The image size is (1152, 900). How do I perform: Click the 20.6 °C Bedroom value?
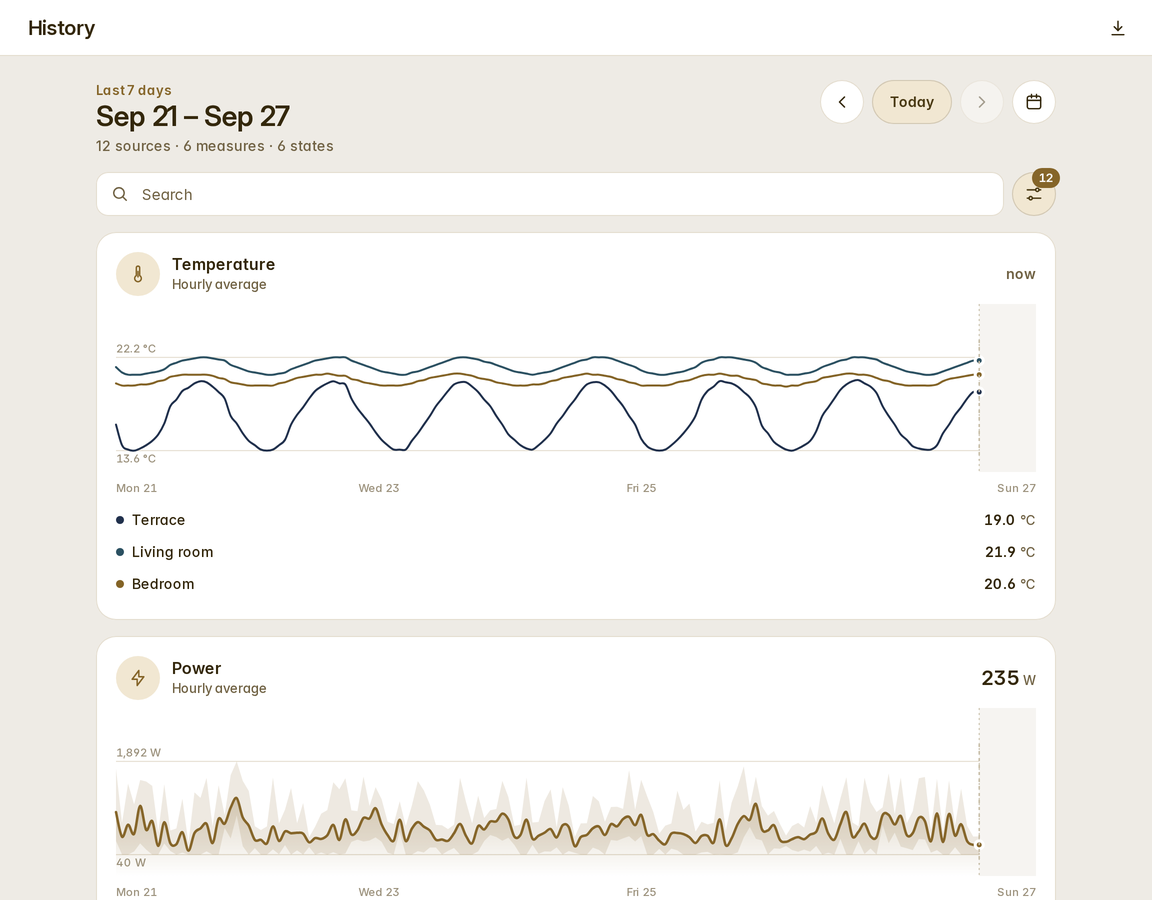pyautogui.click(x=1009, y=584)
